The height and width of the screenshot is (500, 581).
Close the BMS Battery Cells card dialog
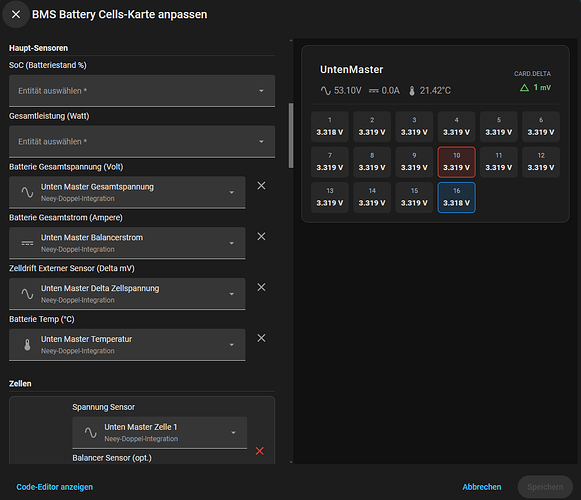pos(16,14)
